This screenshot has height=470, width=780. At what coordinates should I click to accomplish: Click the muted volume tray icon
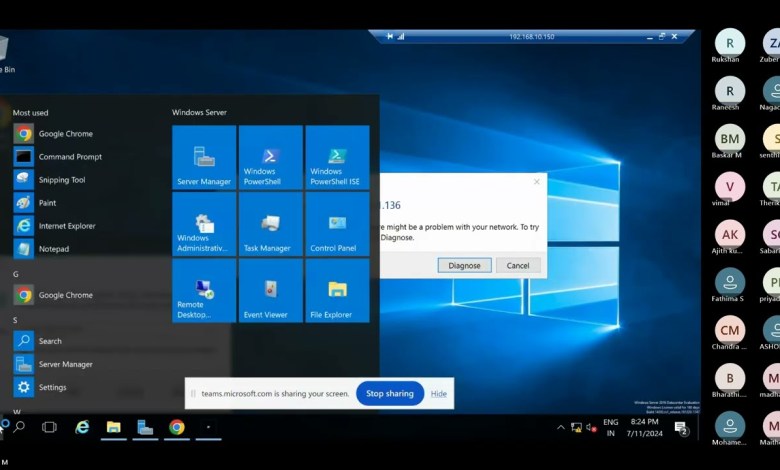pos(591,427)
